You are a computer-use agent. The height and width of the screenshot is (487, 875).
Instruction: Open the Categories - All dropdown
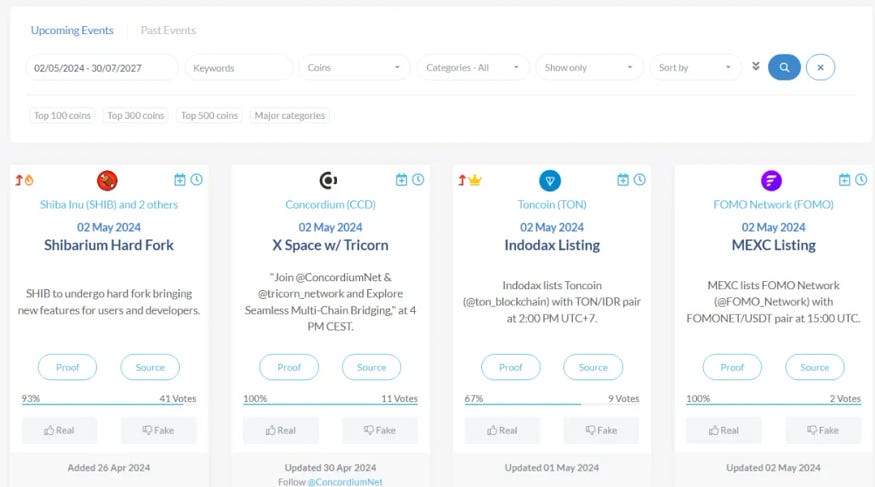click(x=473, y=67)
